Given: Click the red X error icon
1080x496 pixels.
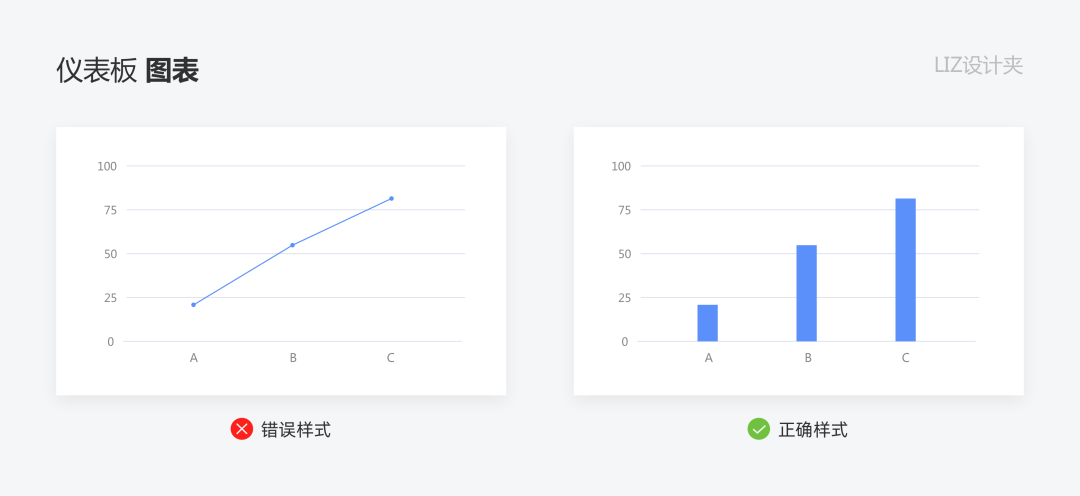Looking at the screenshot, I should [241, 429].
